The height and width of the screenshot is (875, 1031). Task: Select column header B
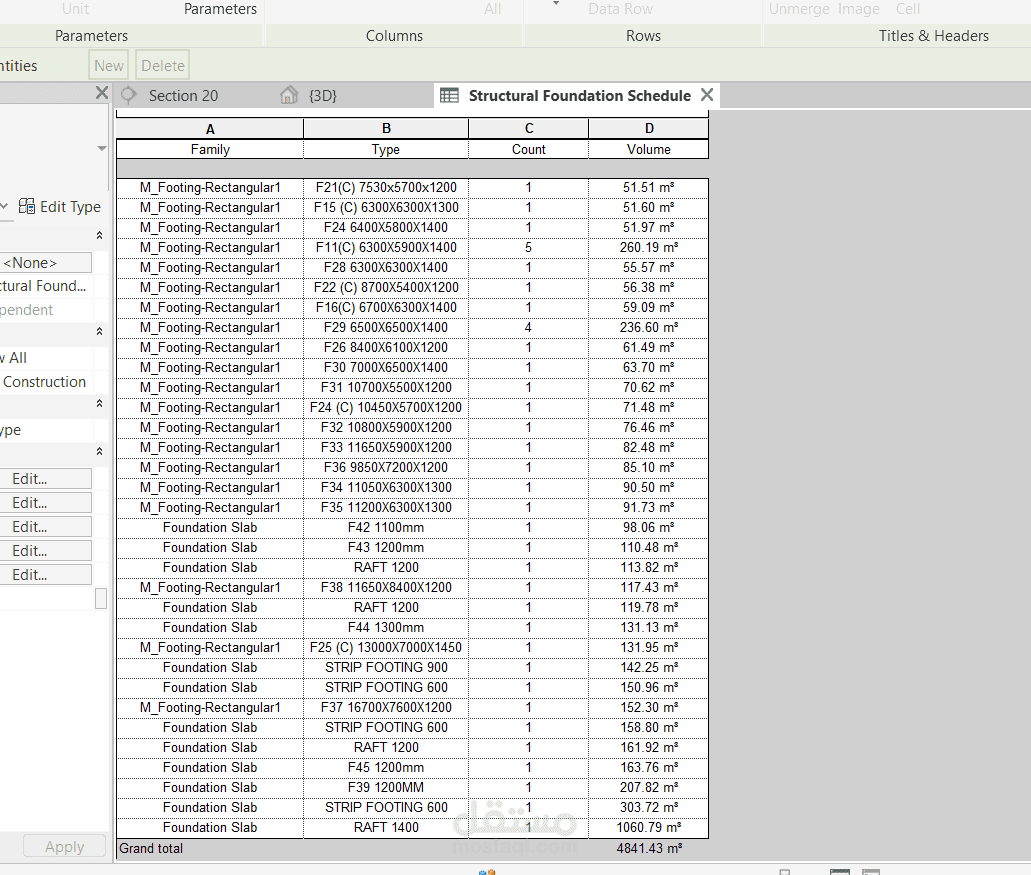(x=386, y=129)
